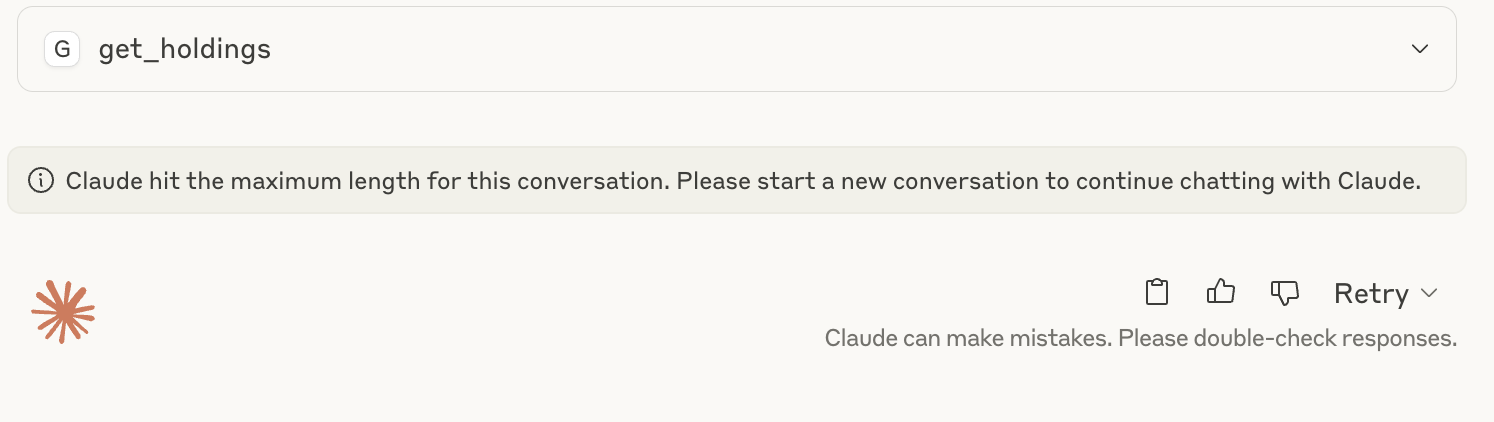Screen dimensions: 1494x422
Task: Click "Please double-check responses" text
Action: pos(1287,339)
